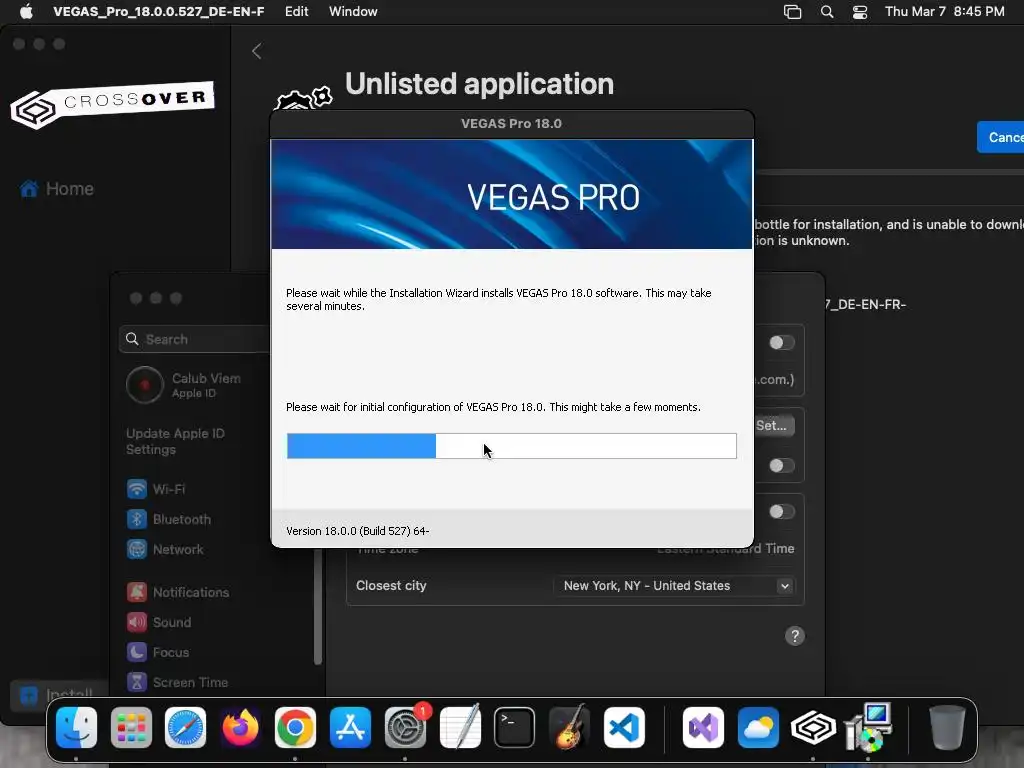Click the Wi-Fi icon in Settings sidebar
1024x768 pixels.
(136, 488)
